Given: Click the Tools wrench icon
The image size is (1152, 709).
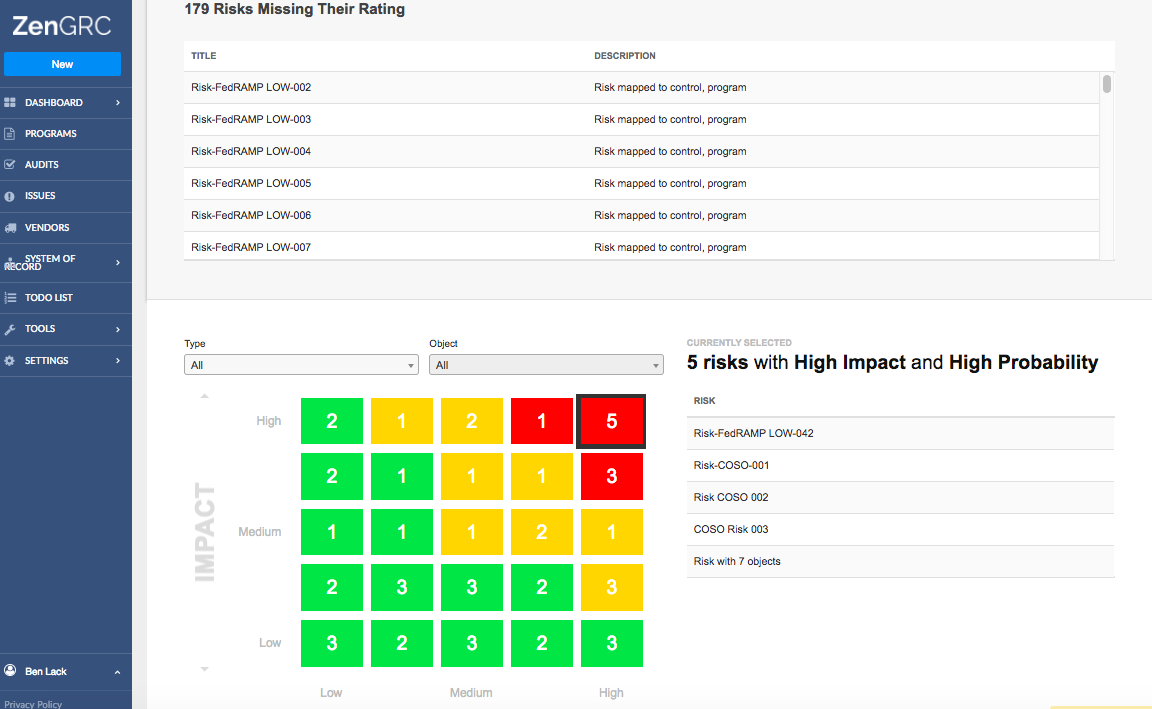Looking at the screenshot, I should pos(10,329).
